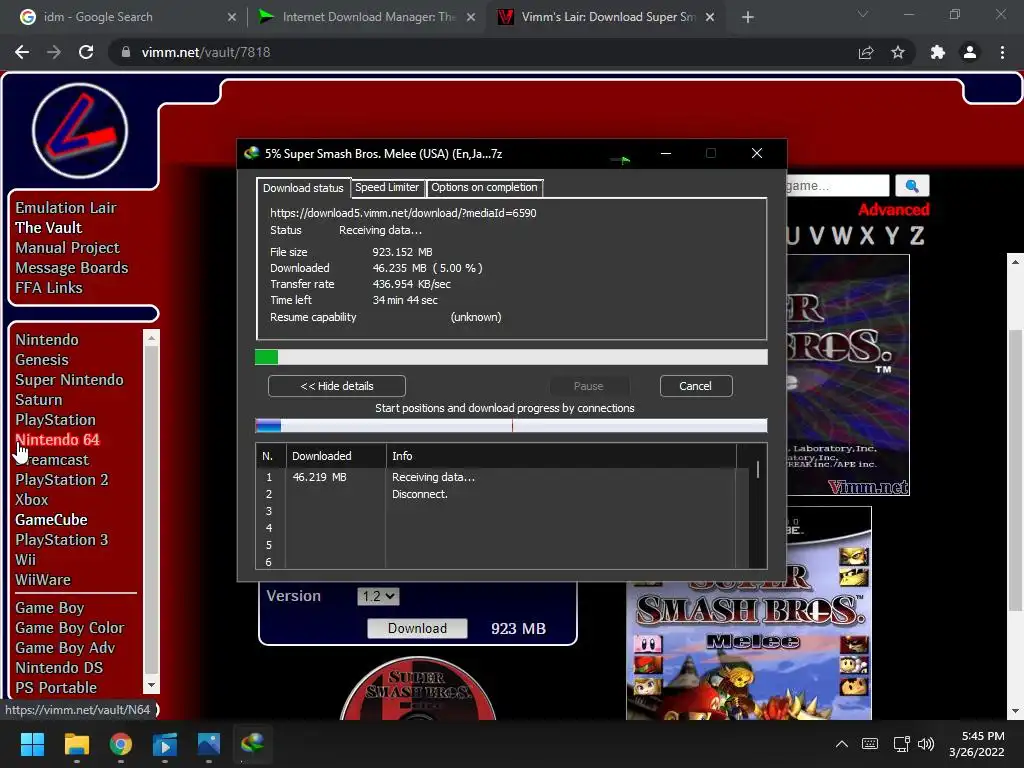The height and width of the screenshot is (768, 1024).
Task: Open the Chrome extensions puzzle icon
Action: click(938, 52)
